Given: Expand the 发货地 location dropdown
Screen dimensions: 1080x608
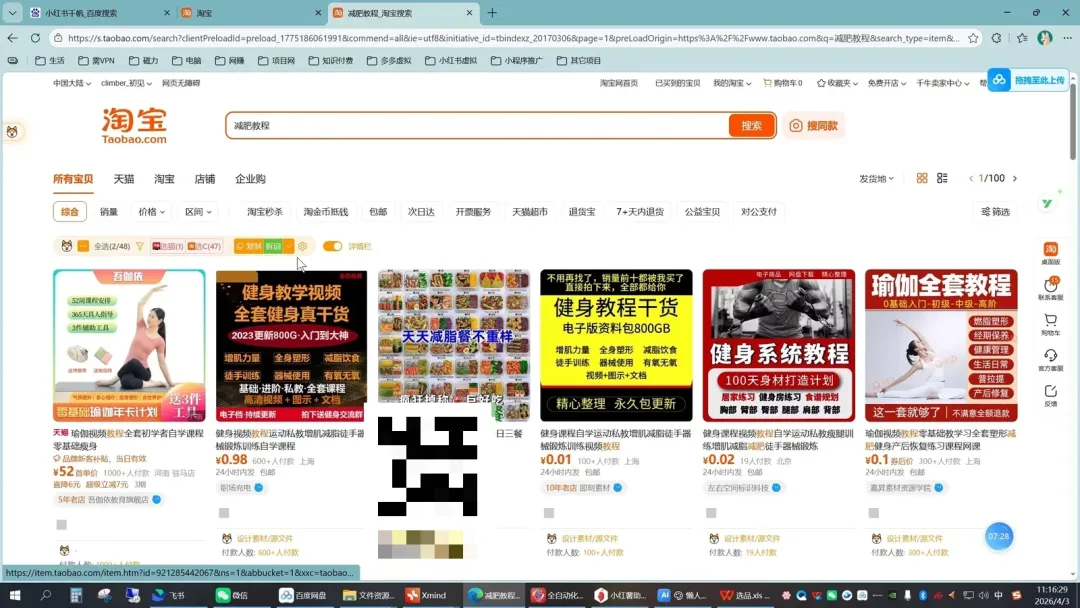Looking at the screenshot, I should [876, 179].
